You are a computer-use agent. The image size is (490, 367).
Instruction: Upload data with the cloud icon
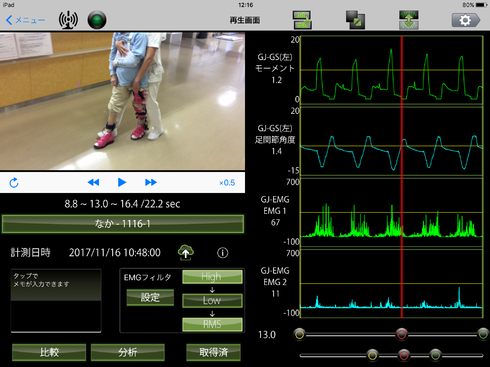click(186, 252)
